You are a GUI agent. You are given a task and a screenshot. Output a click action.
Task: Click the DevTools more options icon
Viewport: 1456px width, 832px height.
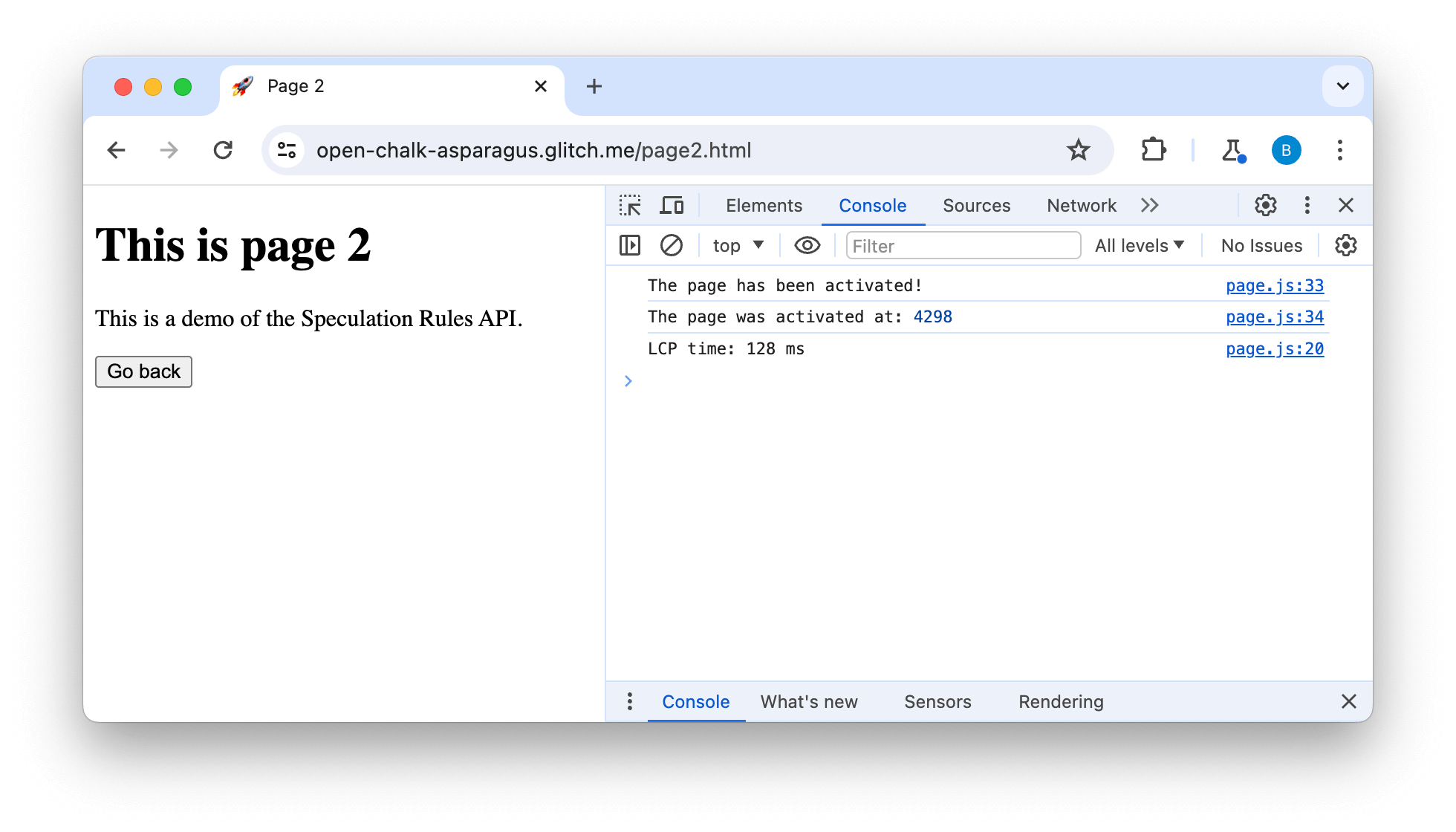coord(1307,206)
